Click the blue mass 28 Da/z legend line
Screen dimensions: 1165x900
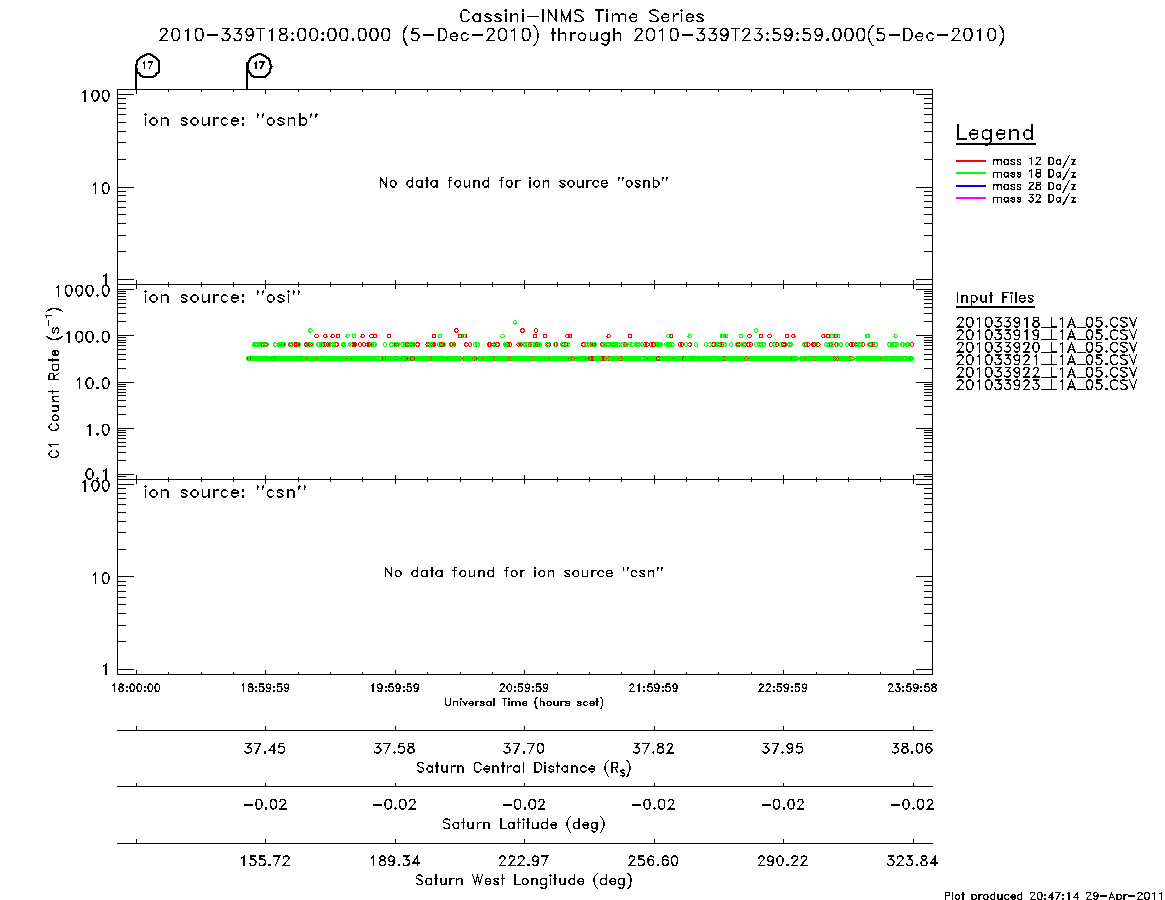pyautogui.click(x=970, y=187)
